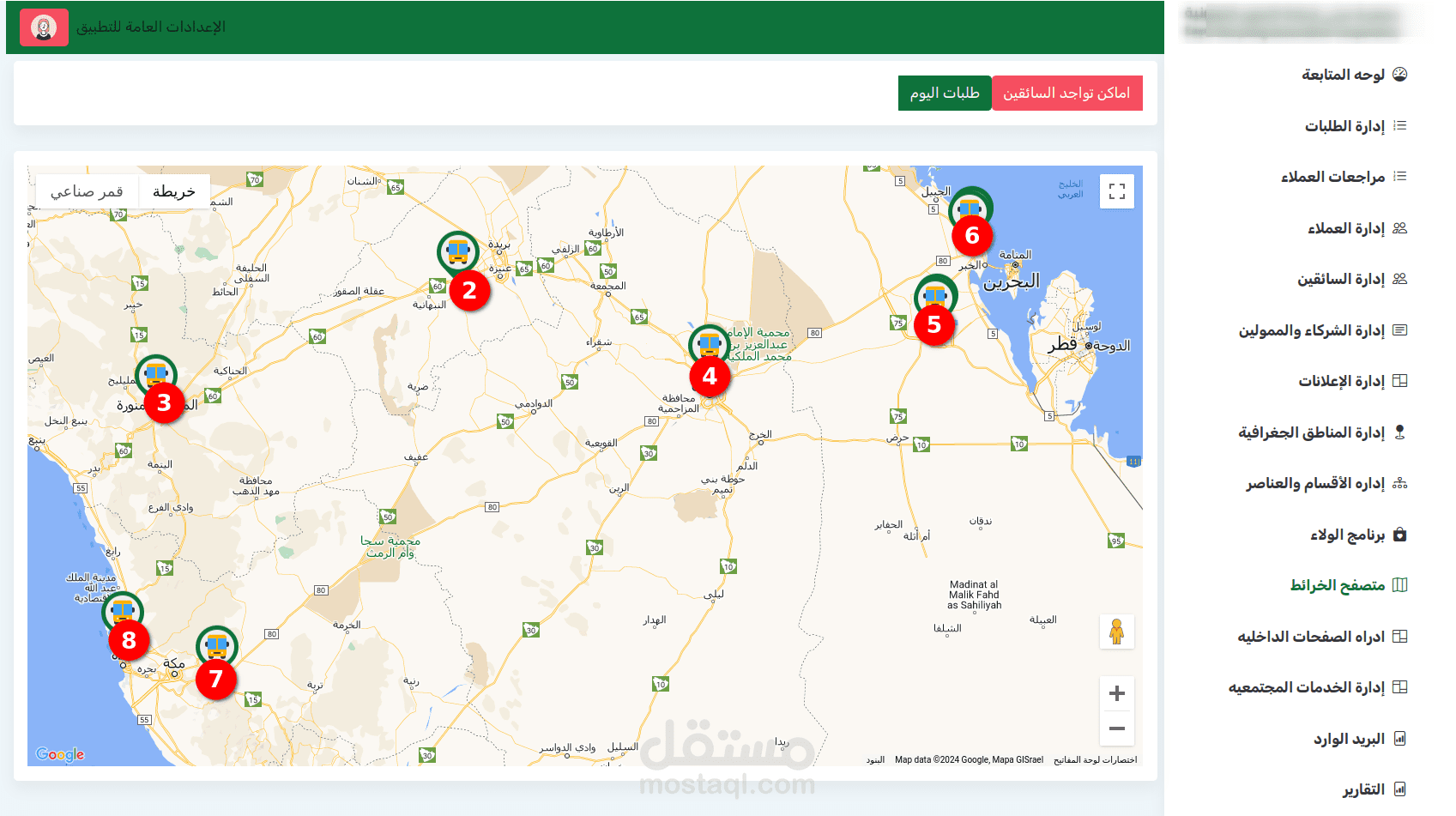Click the اماكن تواجد السائقين red button
The width and height of the screenshot is (1456, 816).
[x=1066, y=93]
